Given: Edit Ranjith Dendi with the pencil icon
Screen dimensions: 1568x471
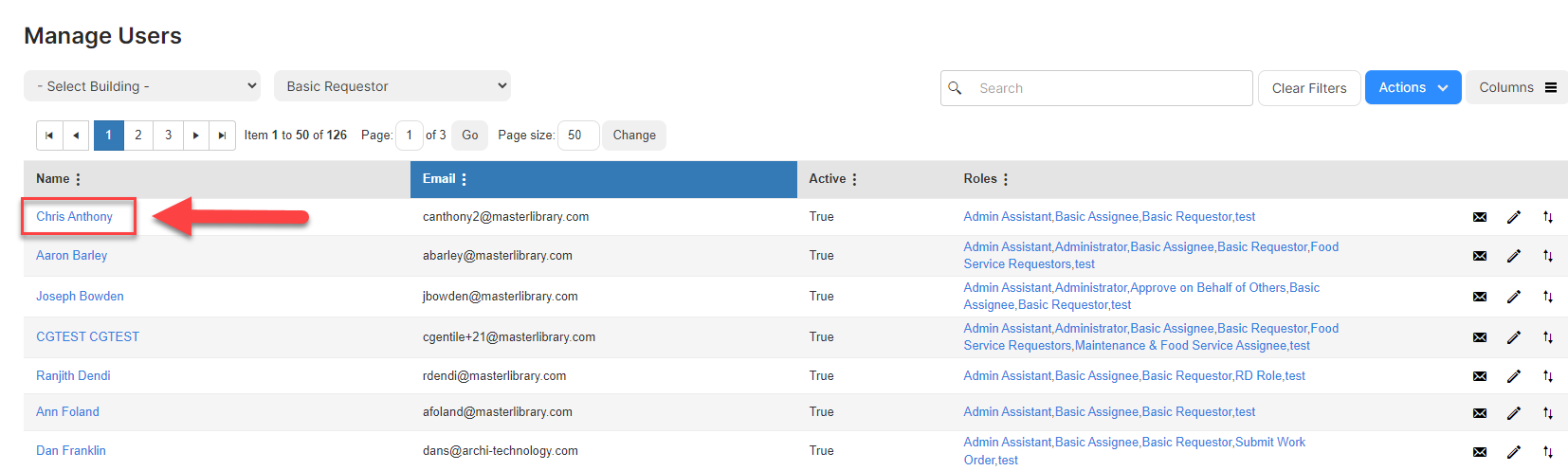Looking at the screenshot, I should point(1514,376).
